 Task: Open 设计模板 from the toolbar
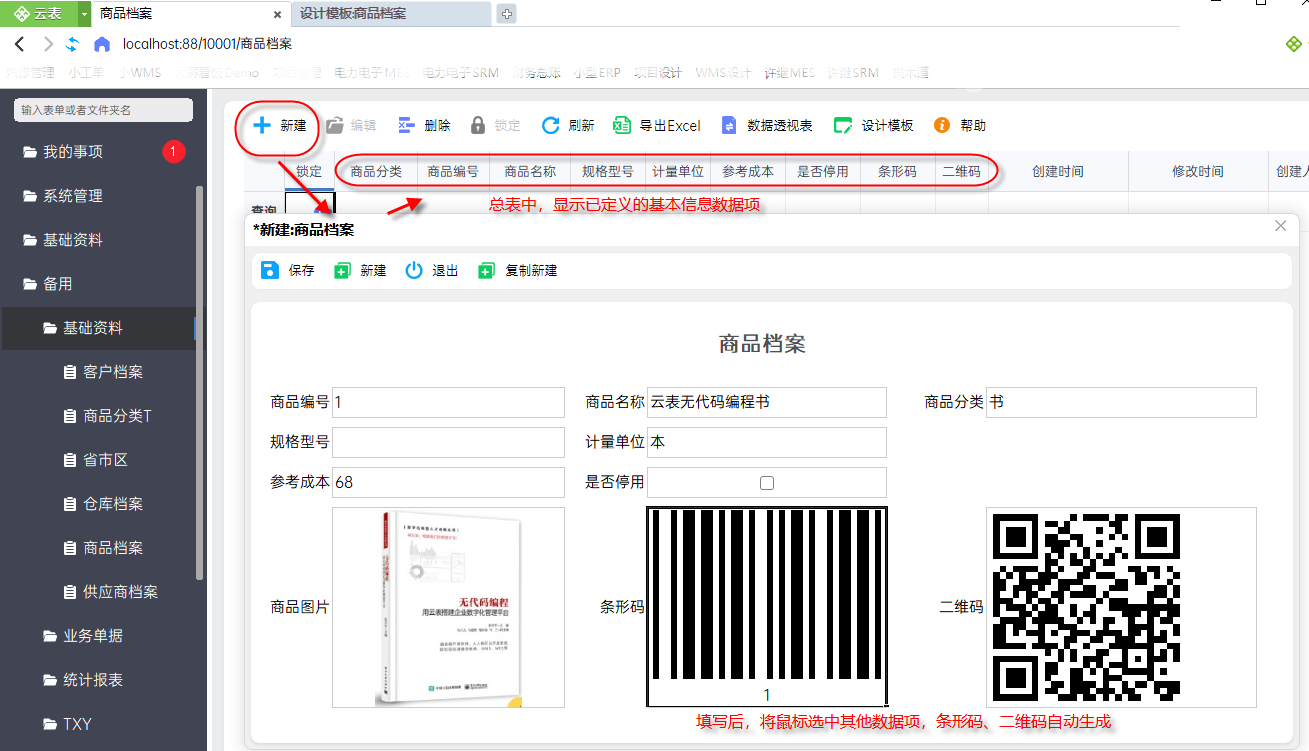pos(874,126)
